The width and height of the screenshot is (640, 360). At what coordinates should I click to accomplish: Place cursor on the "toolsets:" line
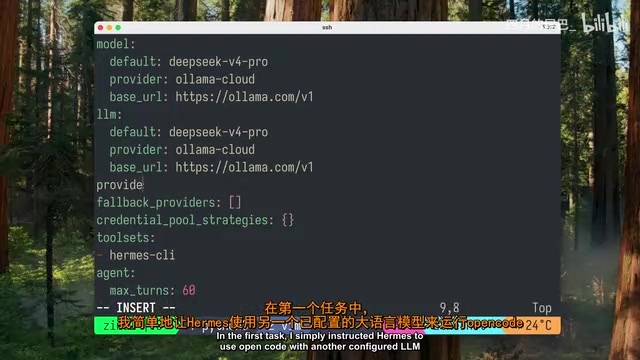point(126,238)
